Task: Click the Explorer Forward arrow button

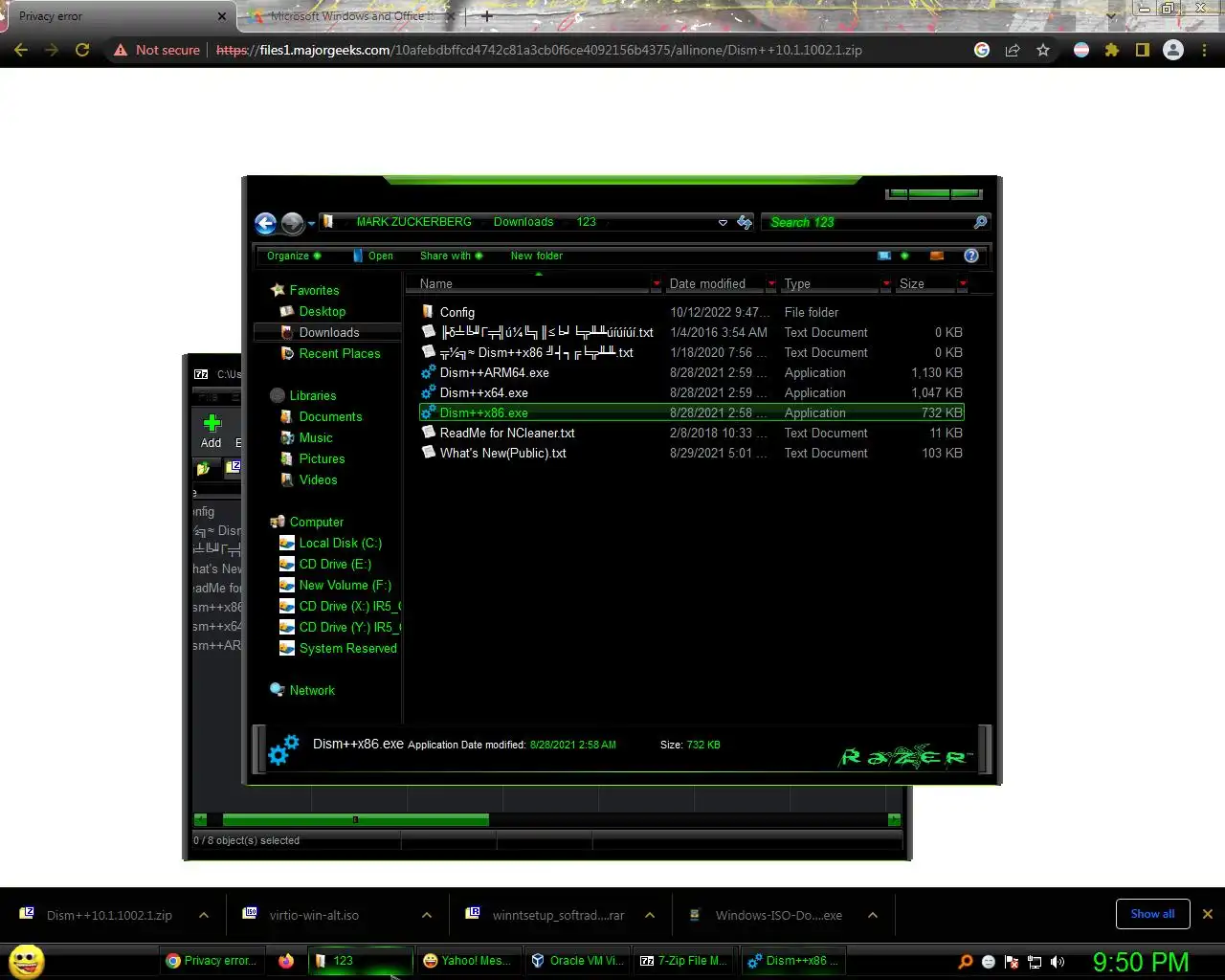Action: 293,223
